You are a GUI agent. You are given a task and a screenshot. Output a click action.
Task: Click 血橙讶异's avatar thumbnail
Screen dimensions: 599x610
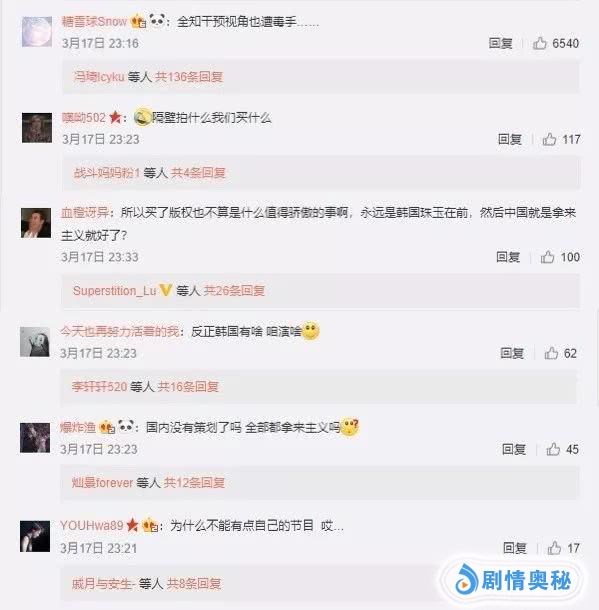point(36,223)
